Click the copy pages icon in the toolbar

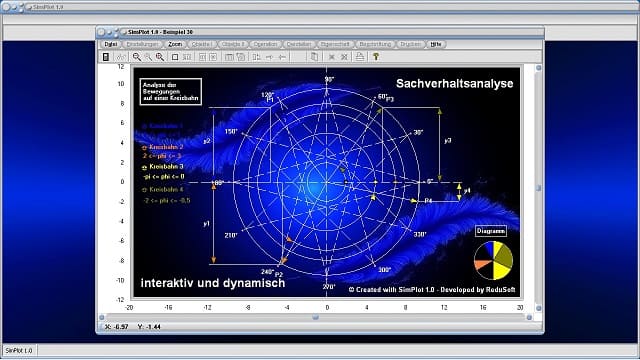(x=314, y=57)
